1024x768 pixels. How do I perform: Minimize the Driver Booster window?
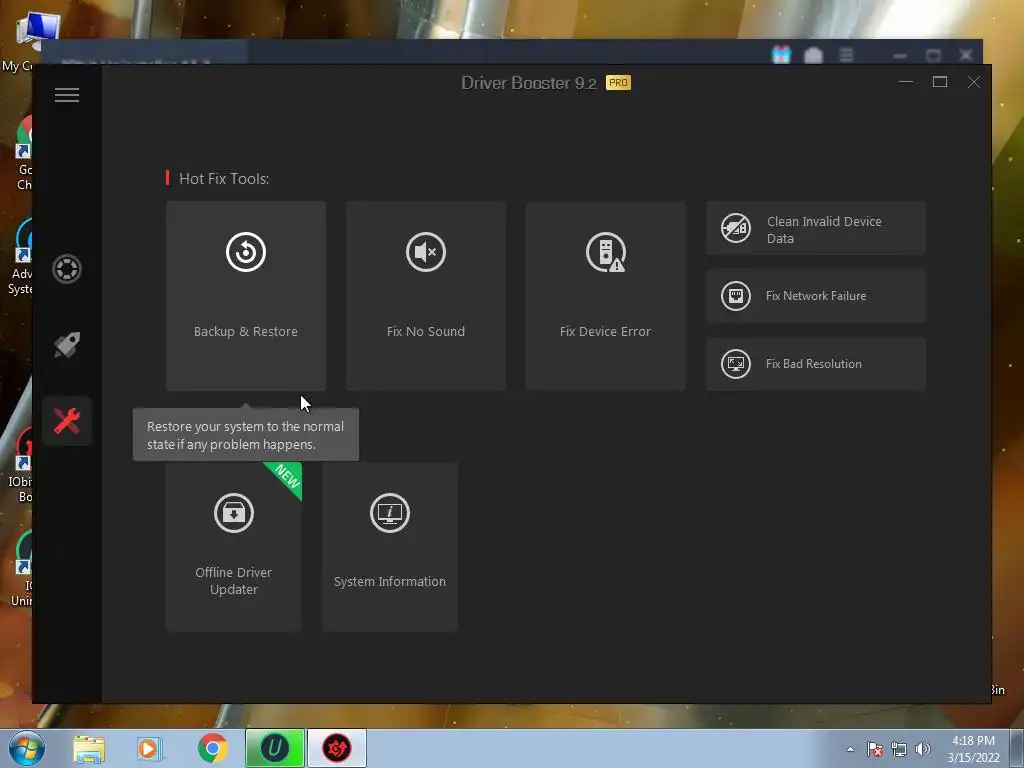(x=906, y=82)
